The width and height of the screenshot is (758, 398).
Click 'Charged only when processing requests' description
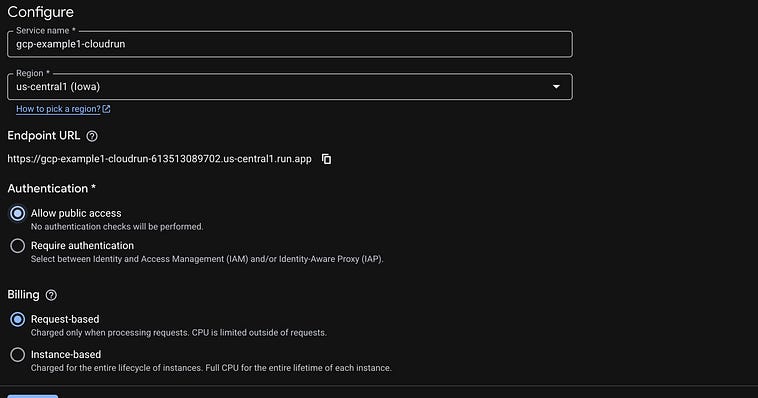[179, 333]
